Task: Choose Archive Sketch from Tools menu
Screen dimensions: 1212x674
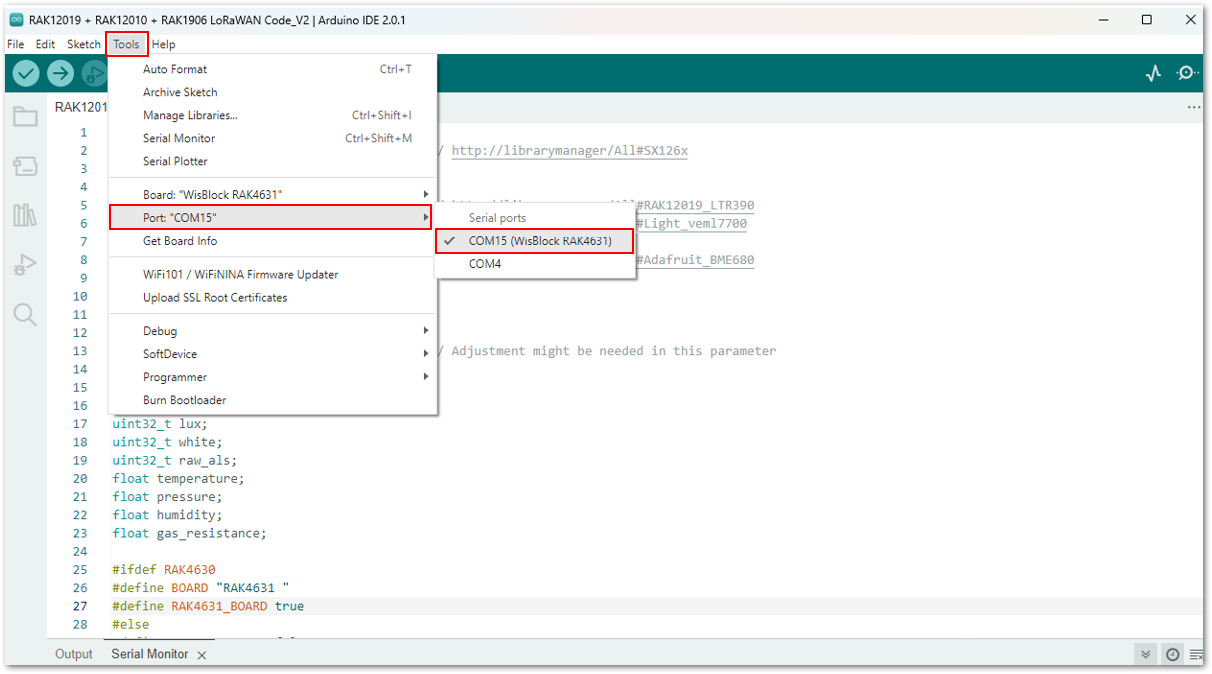Action: 272,92
